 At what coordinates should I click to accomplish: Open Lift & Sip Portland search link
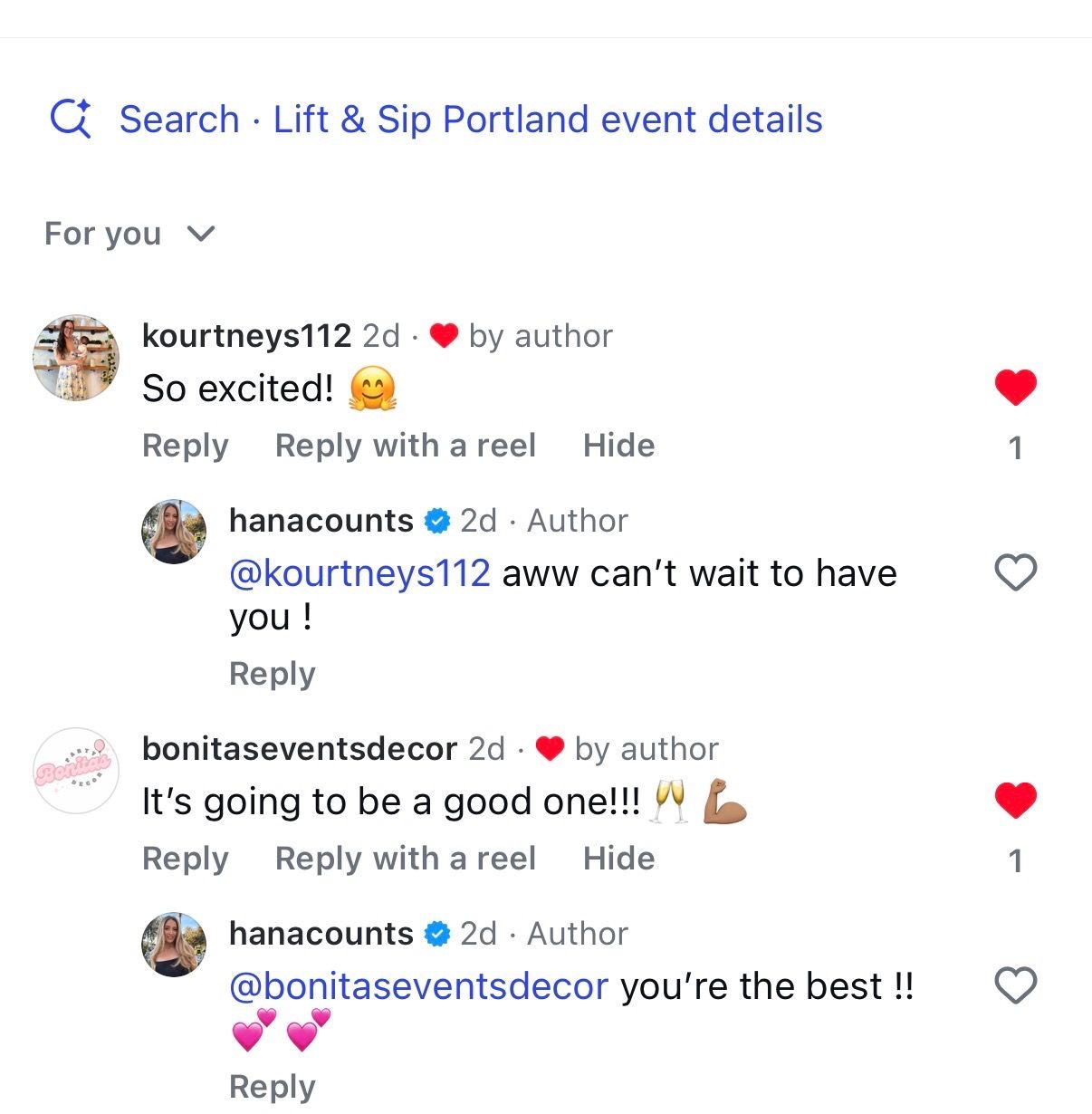tap(471, 120)
